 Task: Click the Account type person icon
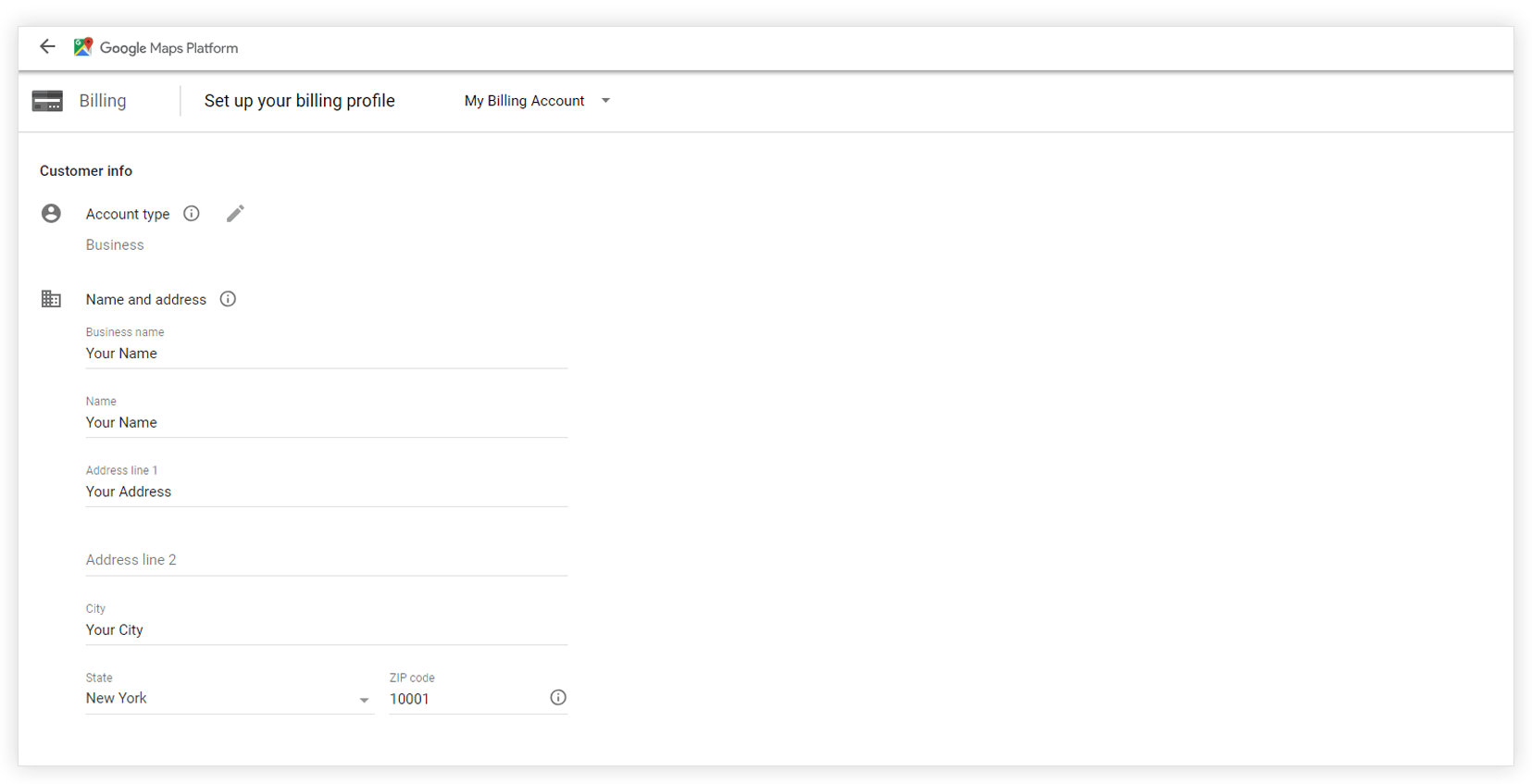[x=51, y=214]
